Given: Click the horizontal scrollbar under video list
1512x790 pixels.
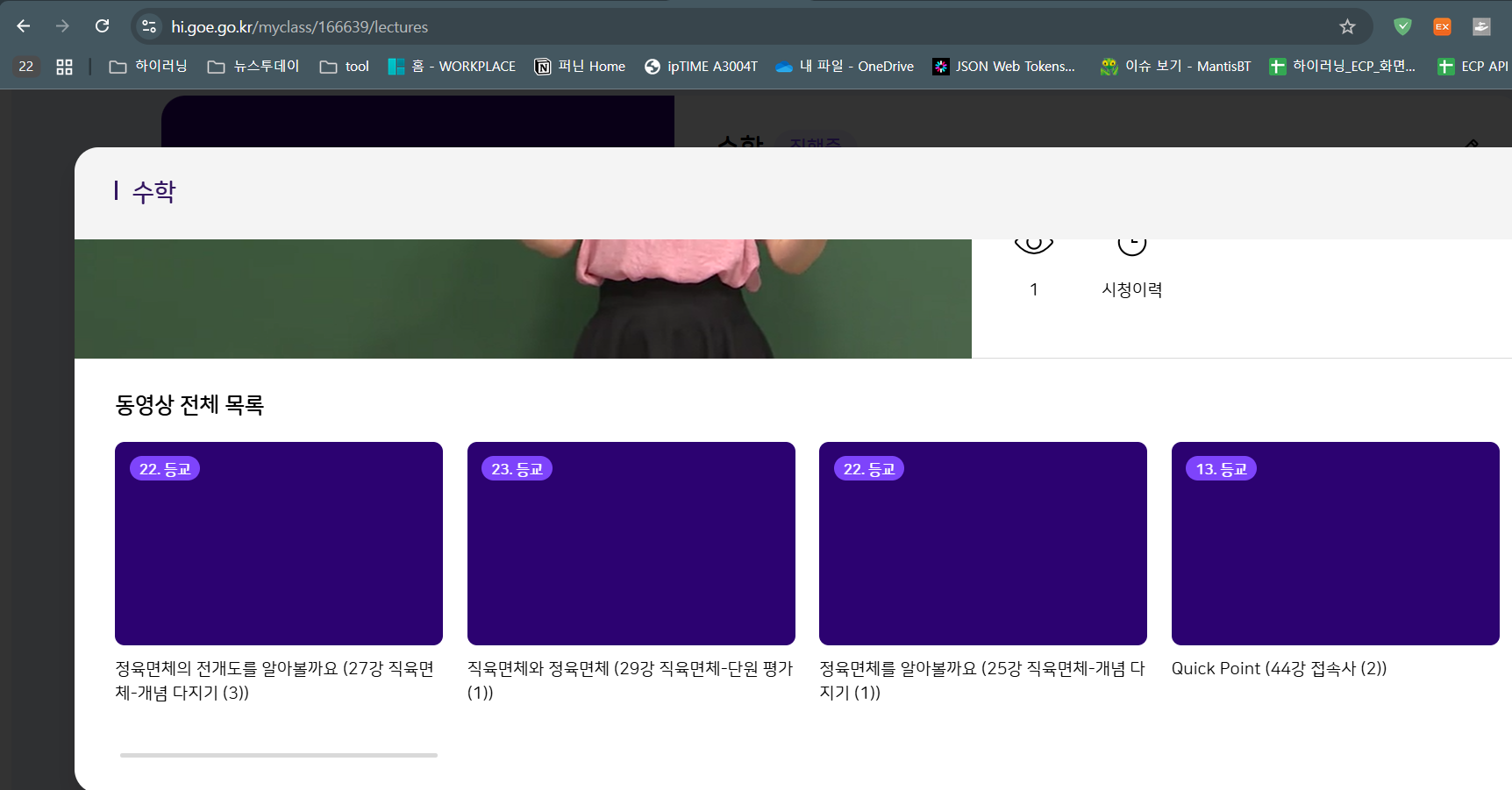Looking at the screenshot, I should [279, 755].
